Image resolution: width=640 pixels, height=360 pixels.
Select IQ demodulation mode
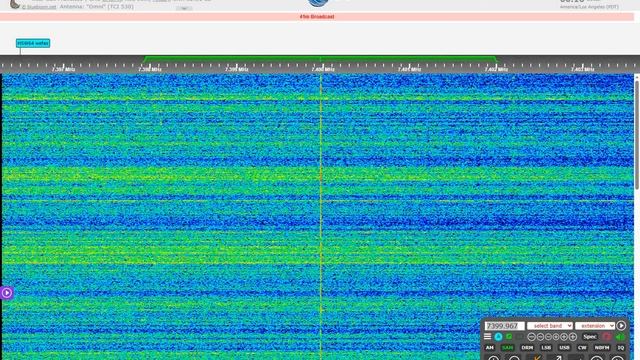[x=621, y=348]
